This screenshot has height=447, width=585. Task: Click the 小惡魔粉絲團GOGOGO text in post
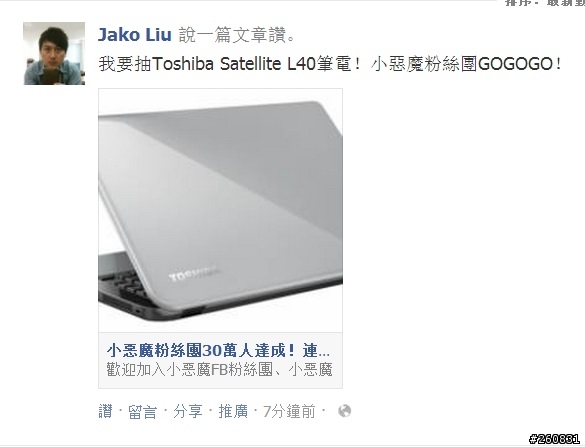[x=466, y=64]
